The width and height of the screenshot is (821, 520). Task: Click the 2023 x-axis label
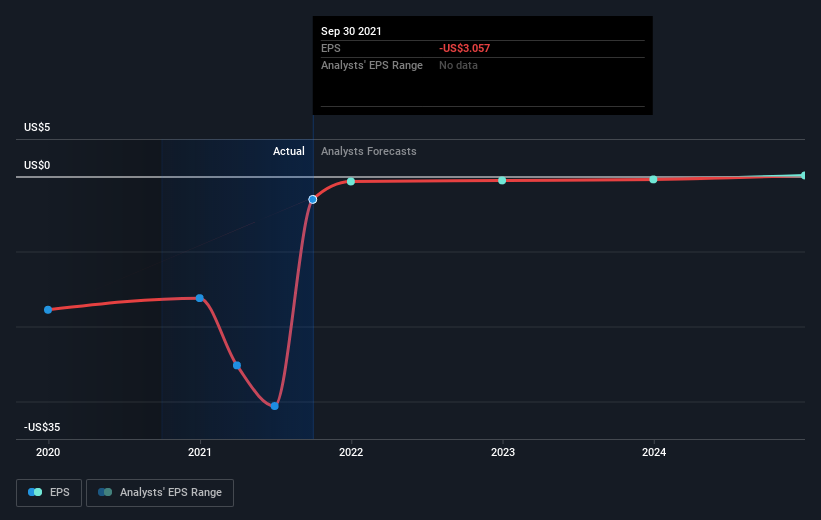503,452
